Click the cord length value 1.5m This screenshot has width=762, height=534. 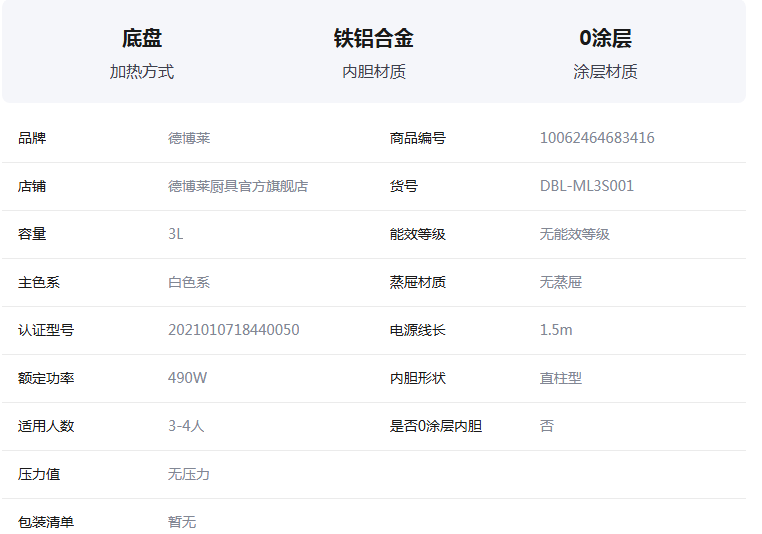coord(556,330)
